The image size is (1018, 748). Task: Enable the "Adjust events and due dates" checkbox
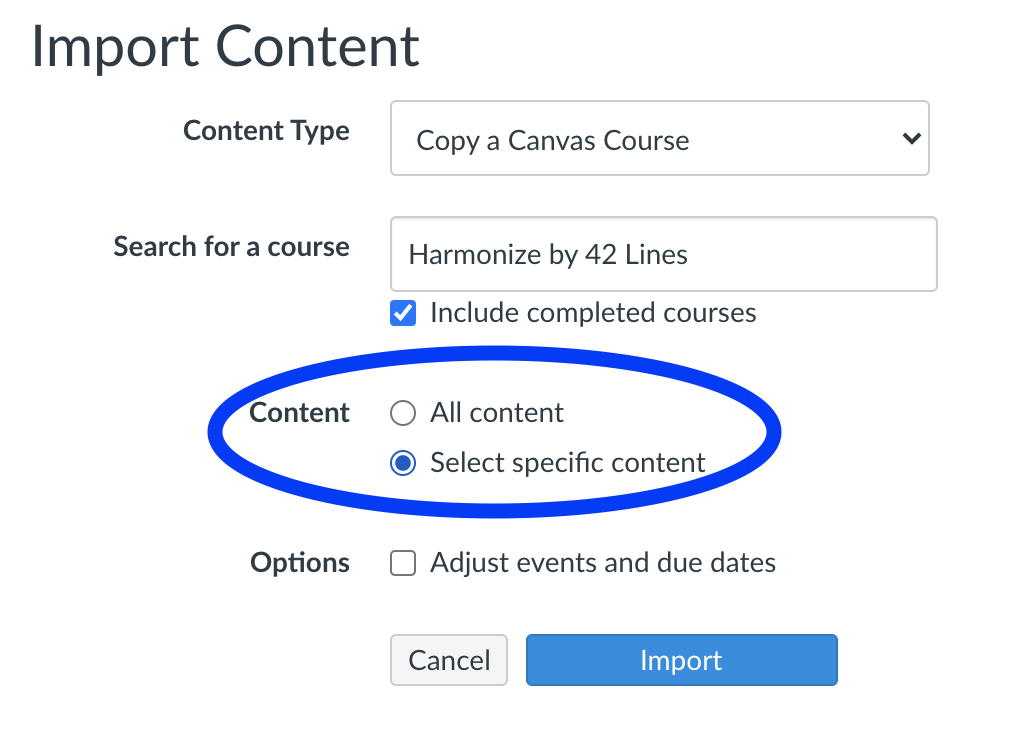(403, 564)
